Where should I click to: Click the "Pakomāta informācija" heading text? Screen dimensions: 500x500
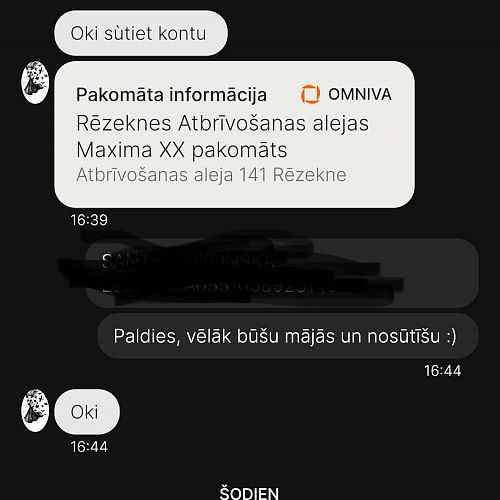tap(171, 95)
